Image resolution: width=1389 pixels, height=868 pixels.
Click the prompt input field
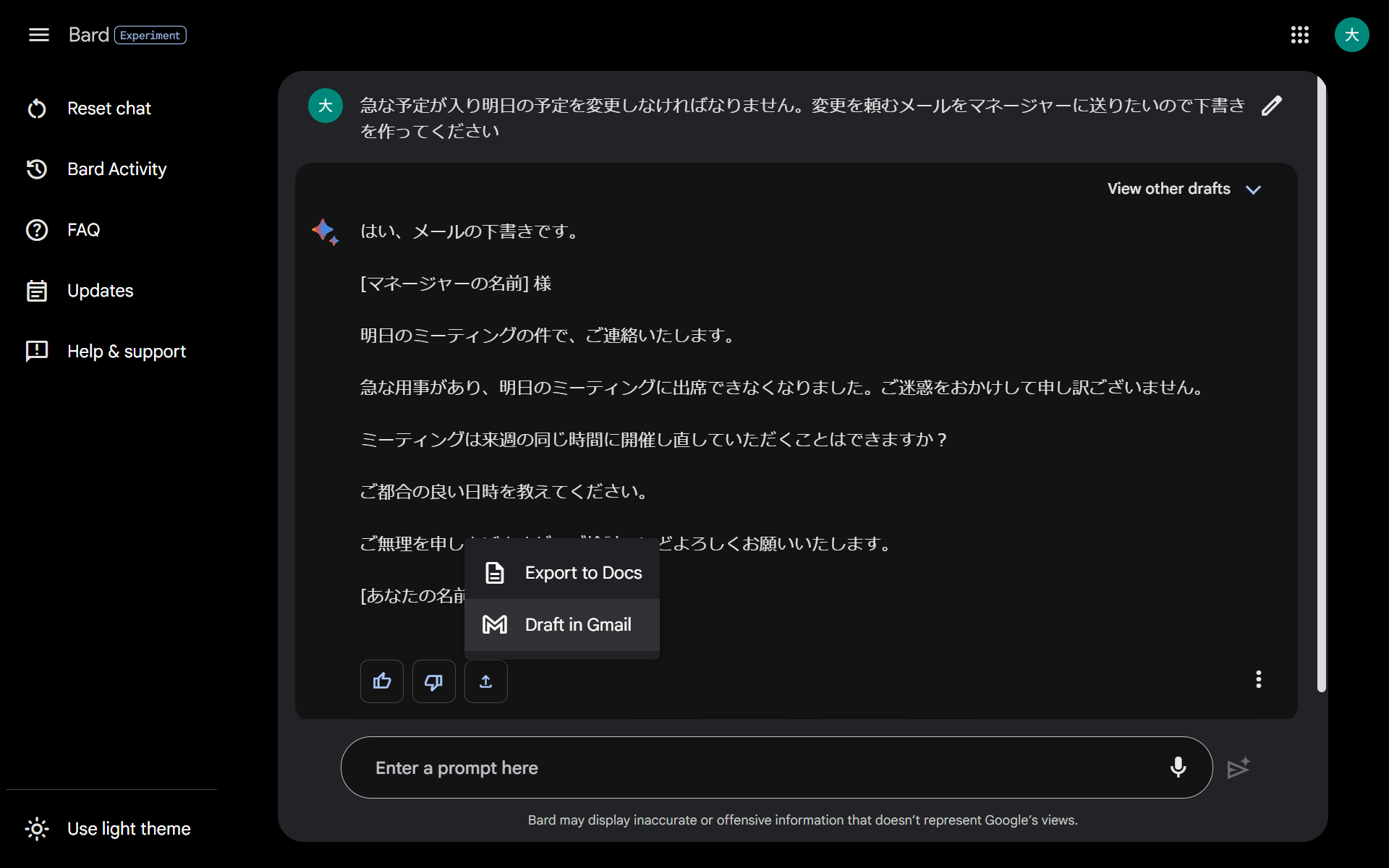point(723,767)
